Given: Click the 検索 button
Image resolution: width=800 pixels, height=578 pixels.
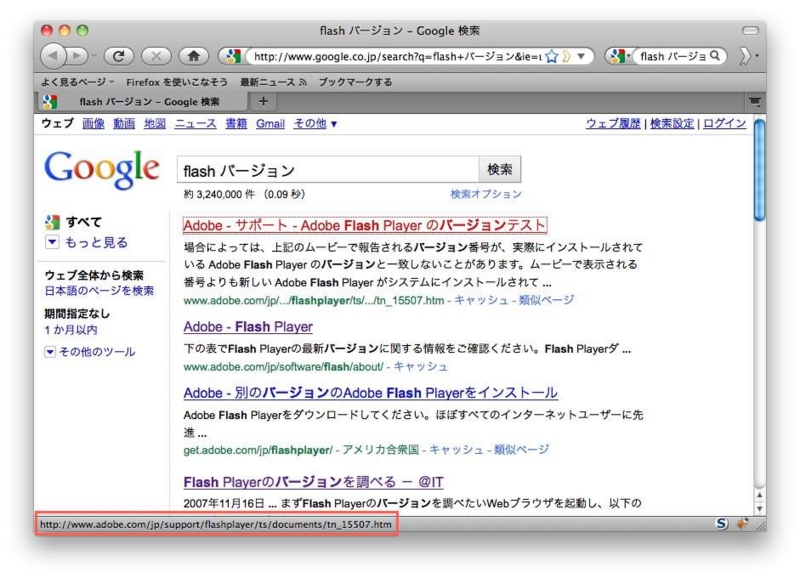Looking at the screenshot, I should [499, 169].
